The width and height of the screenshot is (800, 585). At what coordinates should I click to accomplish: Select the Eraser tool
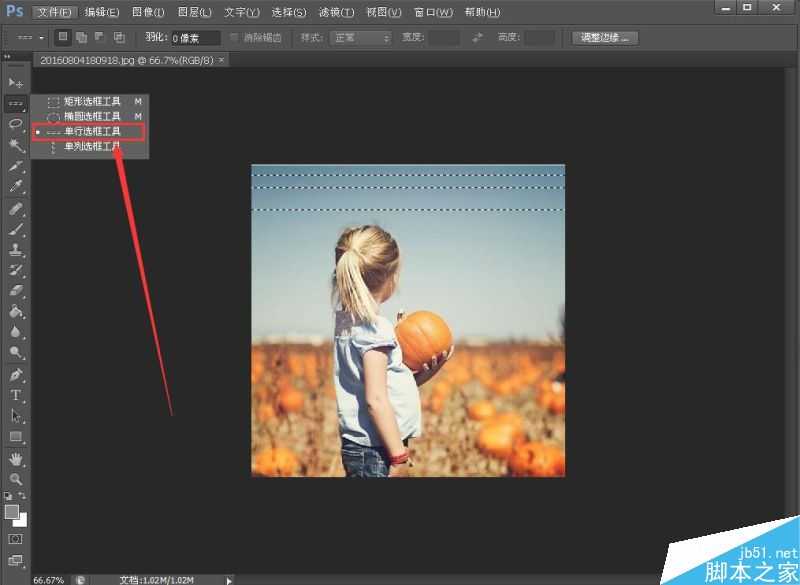click(15, 291)
